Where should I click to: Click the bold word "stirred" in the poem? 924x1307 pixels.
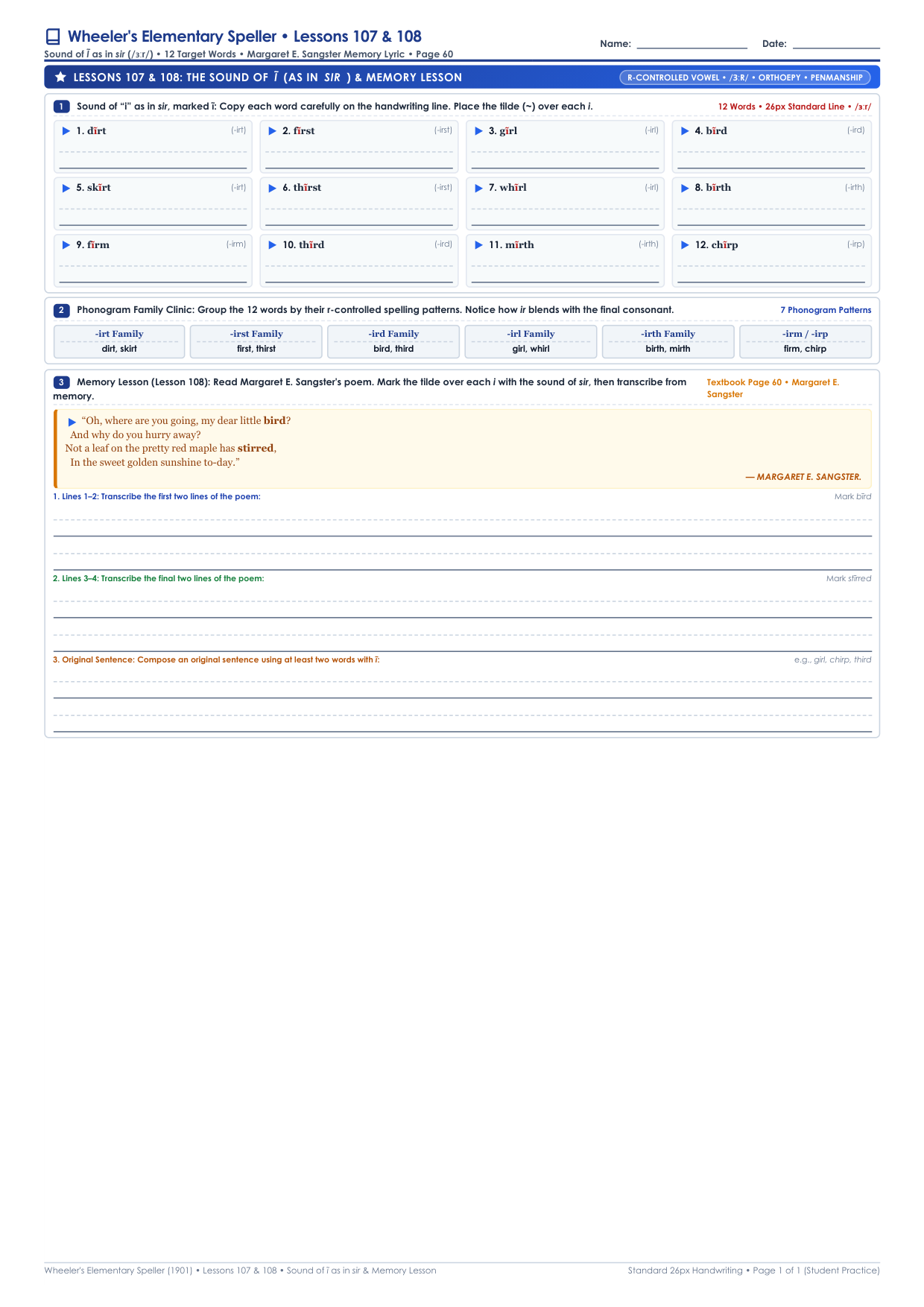256,449
